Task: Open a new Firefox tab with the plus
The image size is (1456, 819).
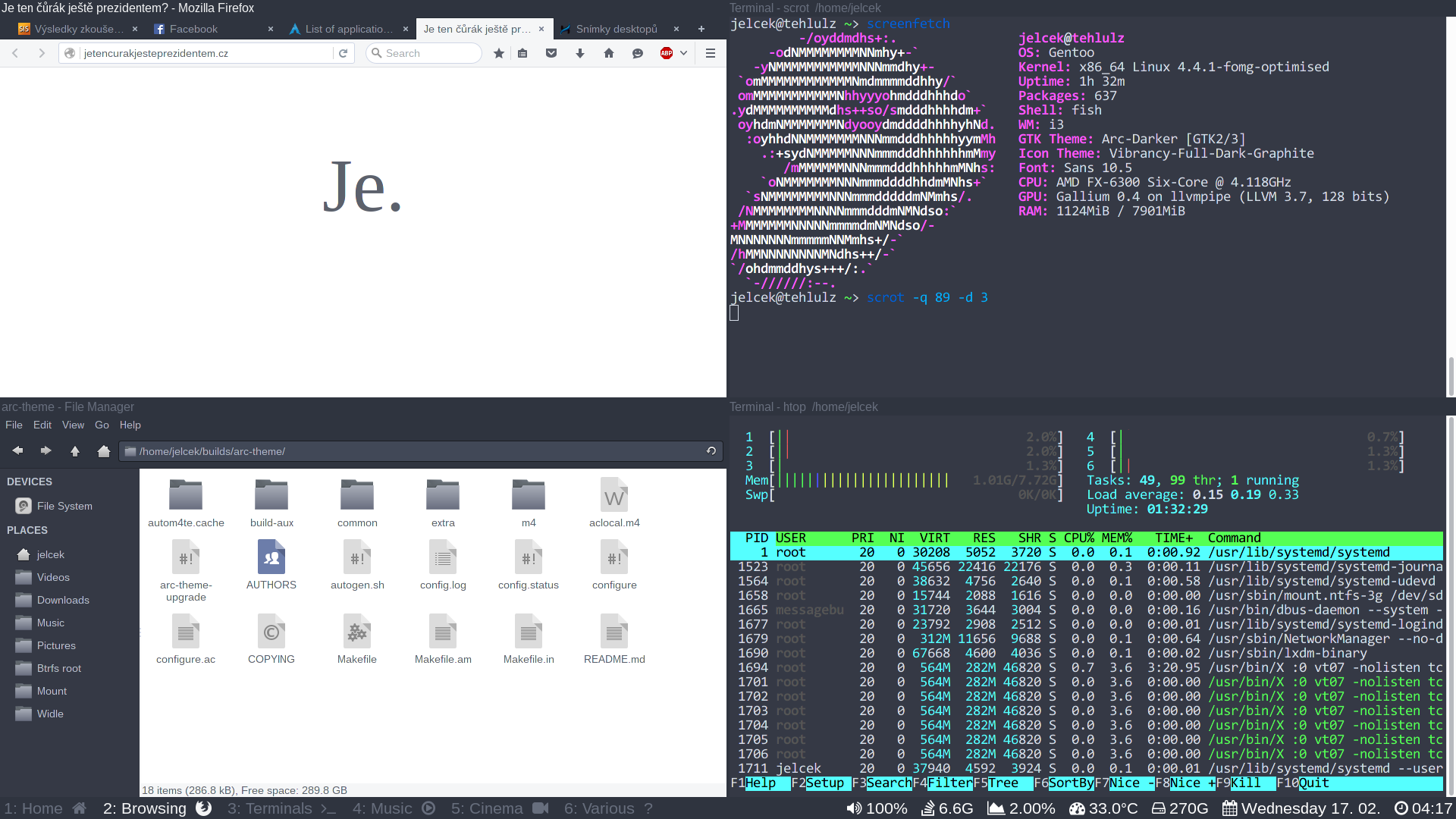Action: 701,29
